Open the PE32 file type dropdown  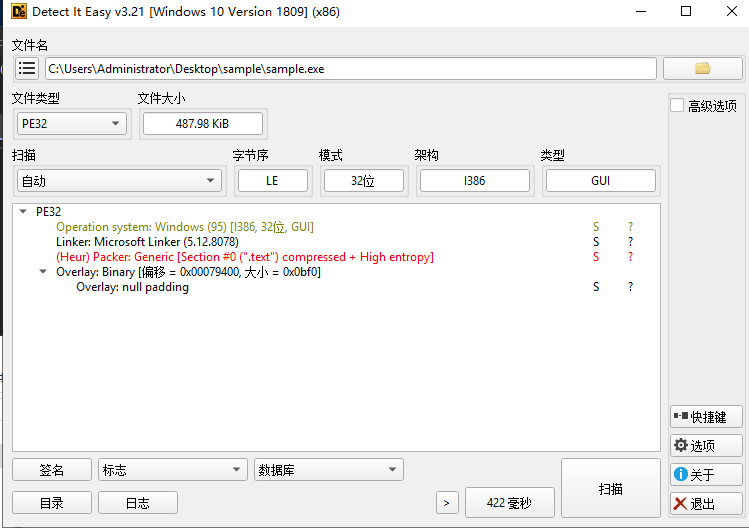coord(72,123)
